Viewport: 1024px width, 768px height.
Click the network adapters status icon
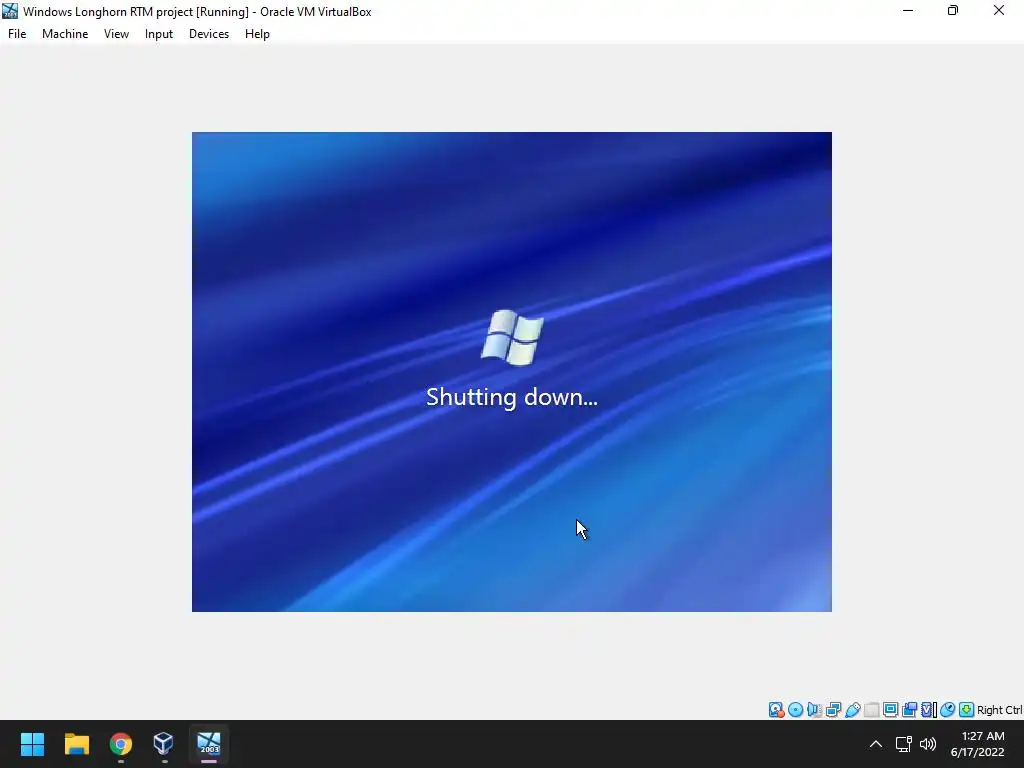point(833,709)
